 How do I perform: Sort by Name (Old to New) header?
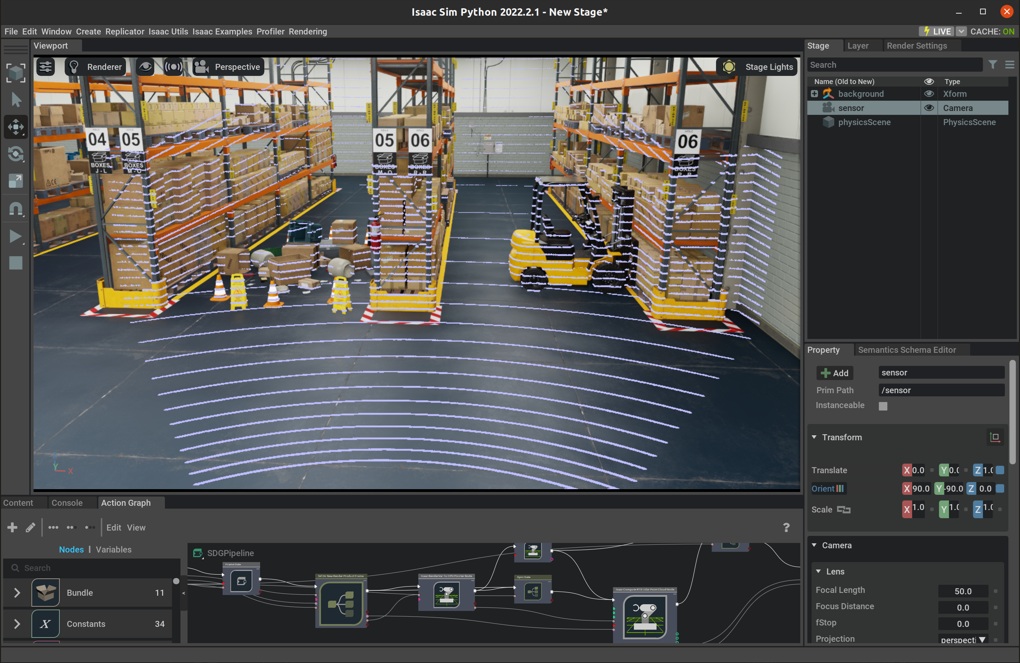click(844, 81)
